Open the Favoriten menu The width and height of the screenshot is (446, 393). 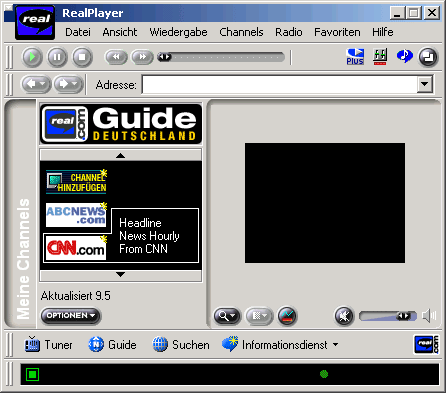point(337,32)
